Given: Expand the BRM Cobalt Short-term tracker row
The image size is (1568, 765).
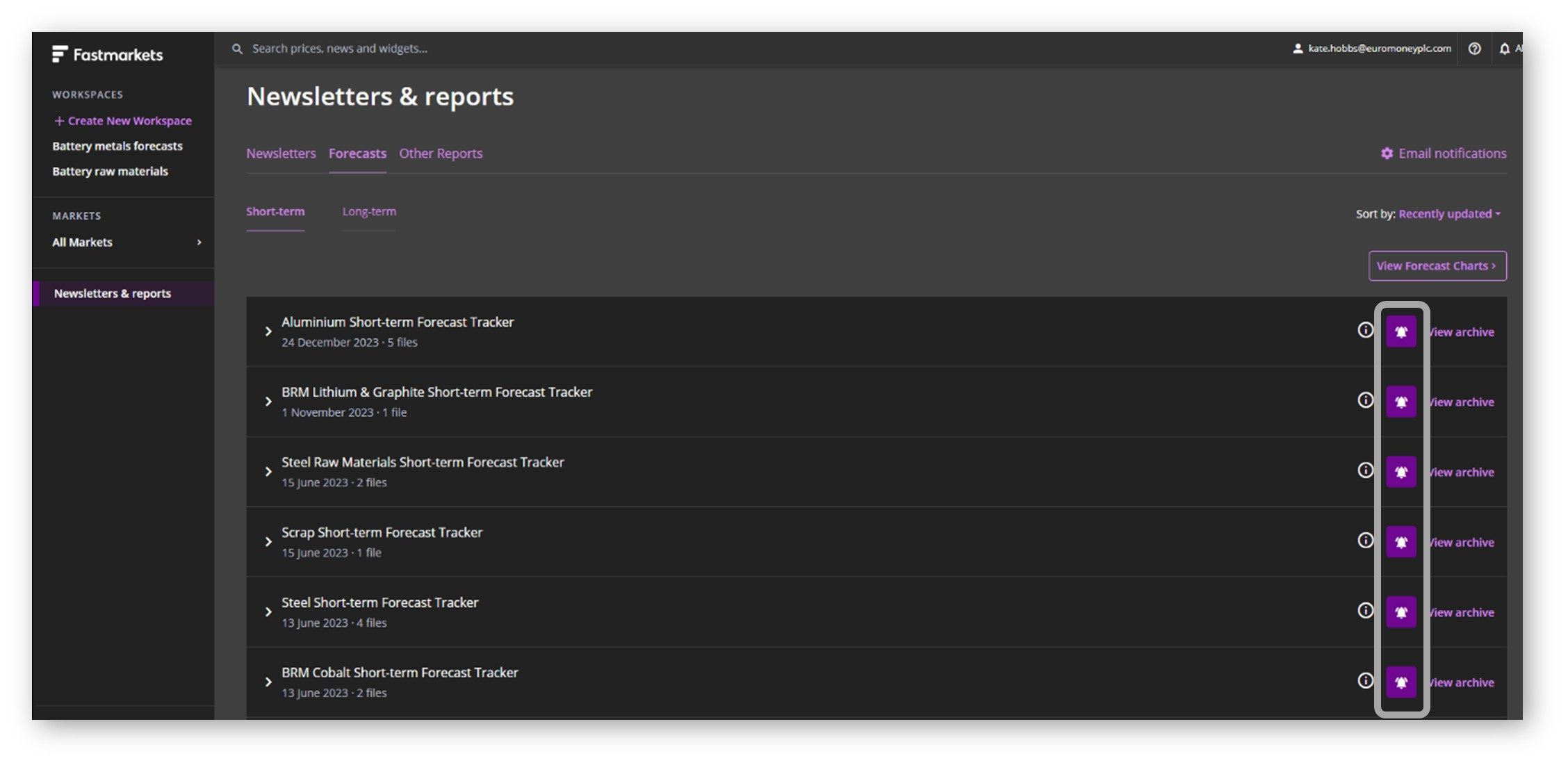Looking at the screenshot, I should 268,682.
